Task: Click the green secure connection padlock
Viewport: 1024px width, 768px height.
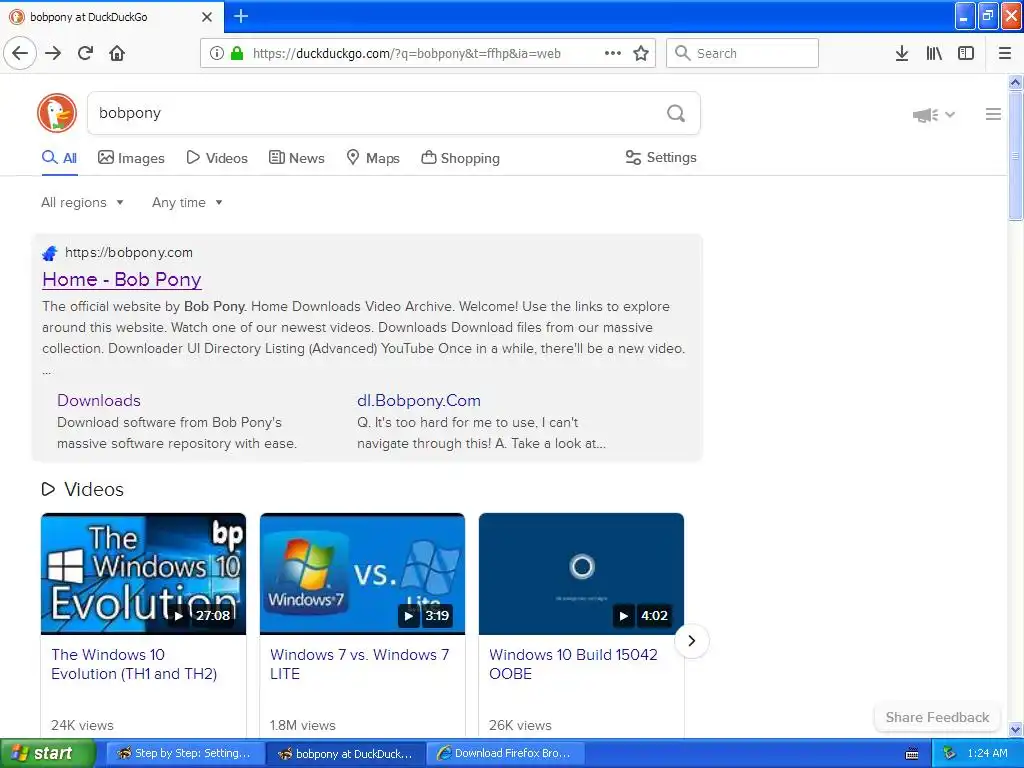Action: click(238, 53)
